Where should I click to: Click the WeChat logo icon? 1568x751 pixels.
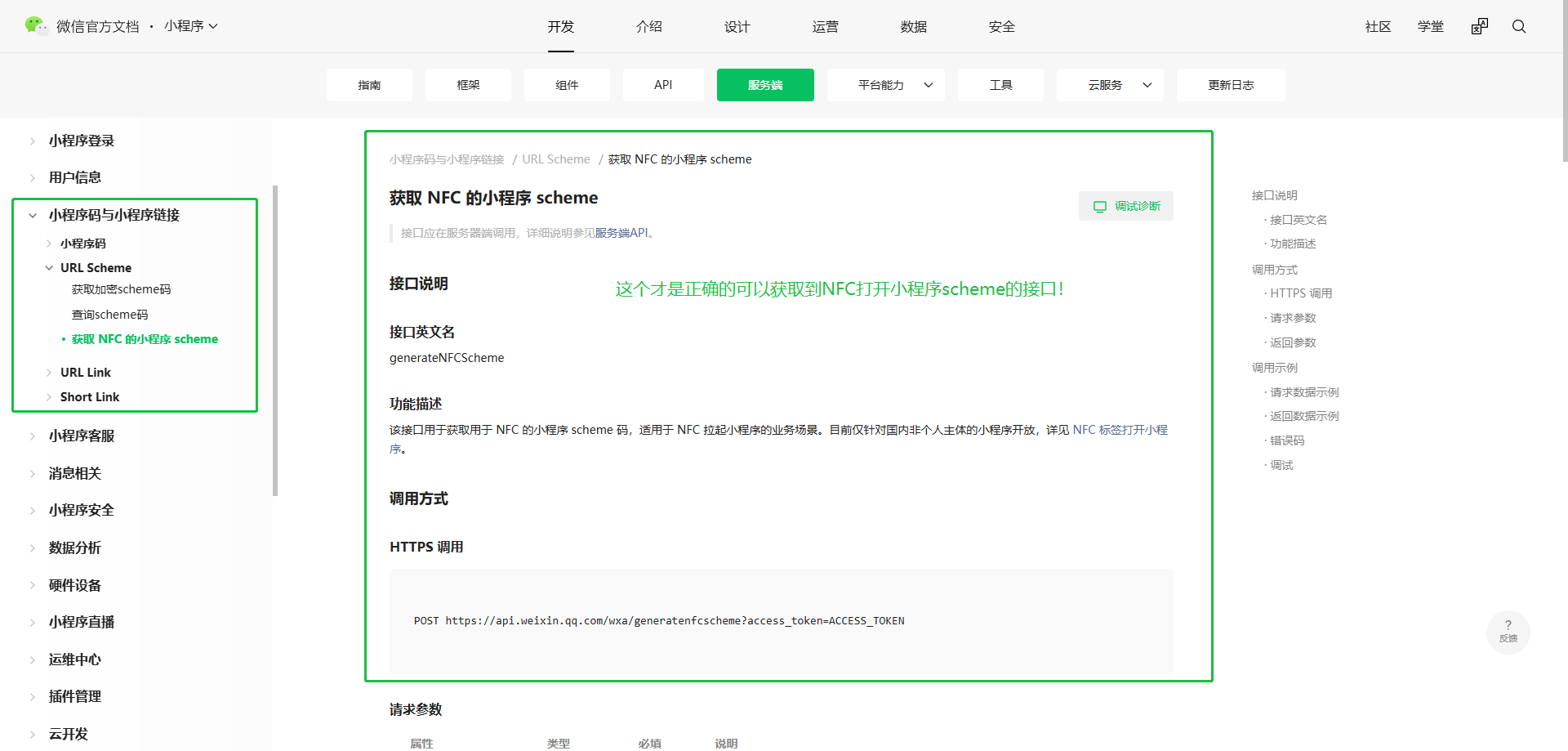pyautogui.click(x=36, y=26)
